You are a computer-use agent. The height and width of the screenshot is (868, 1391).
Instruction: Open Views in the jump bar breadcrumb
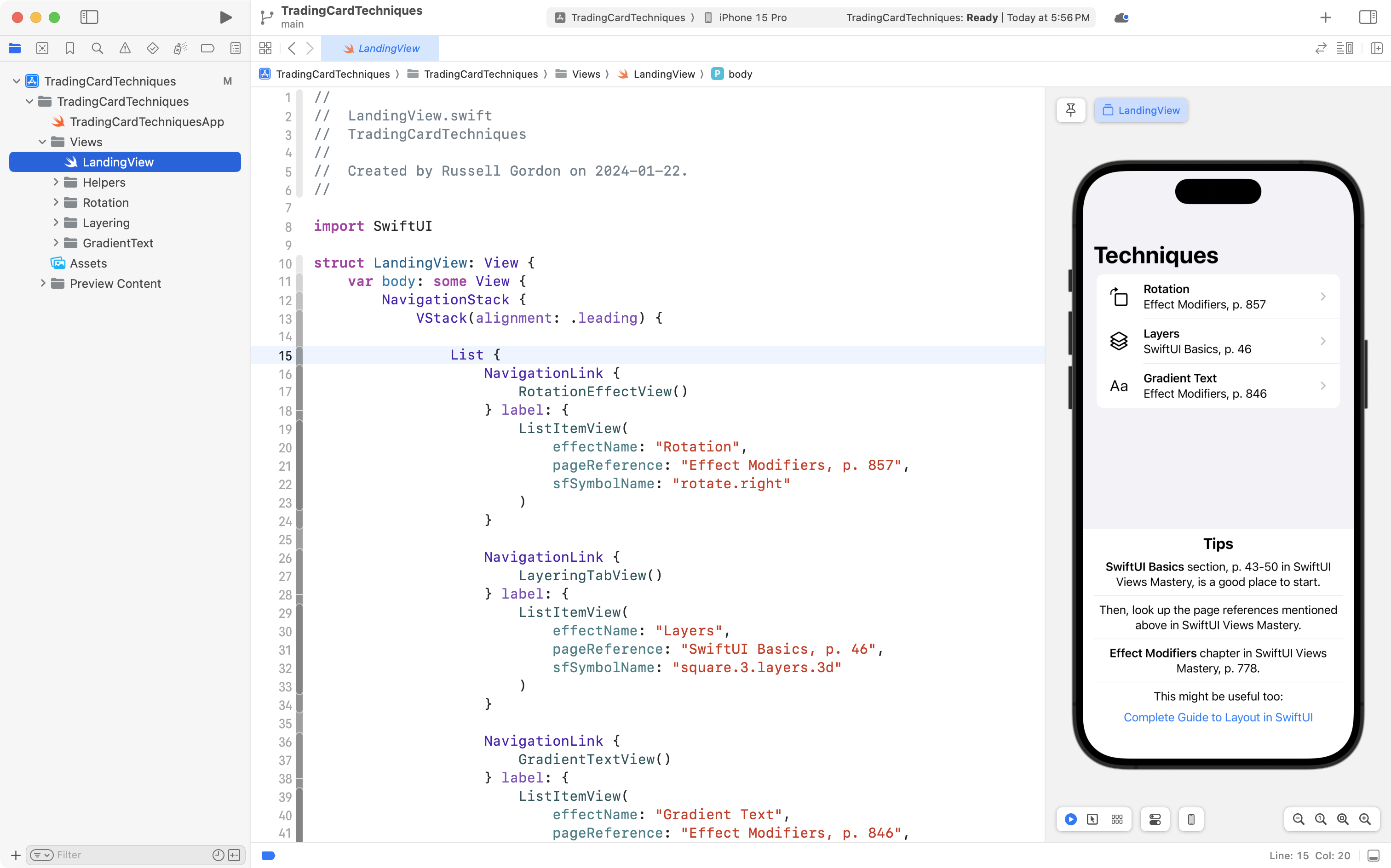587,74
